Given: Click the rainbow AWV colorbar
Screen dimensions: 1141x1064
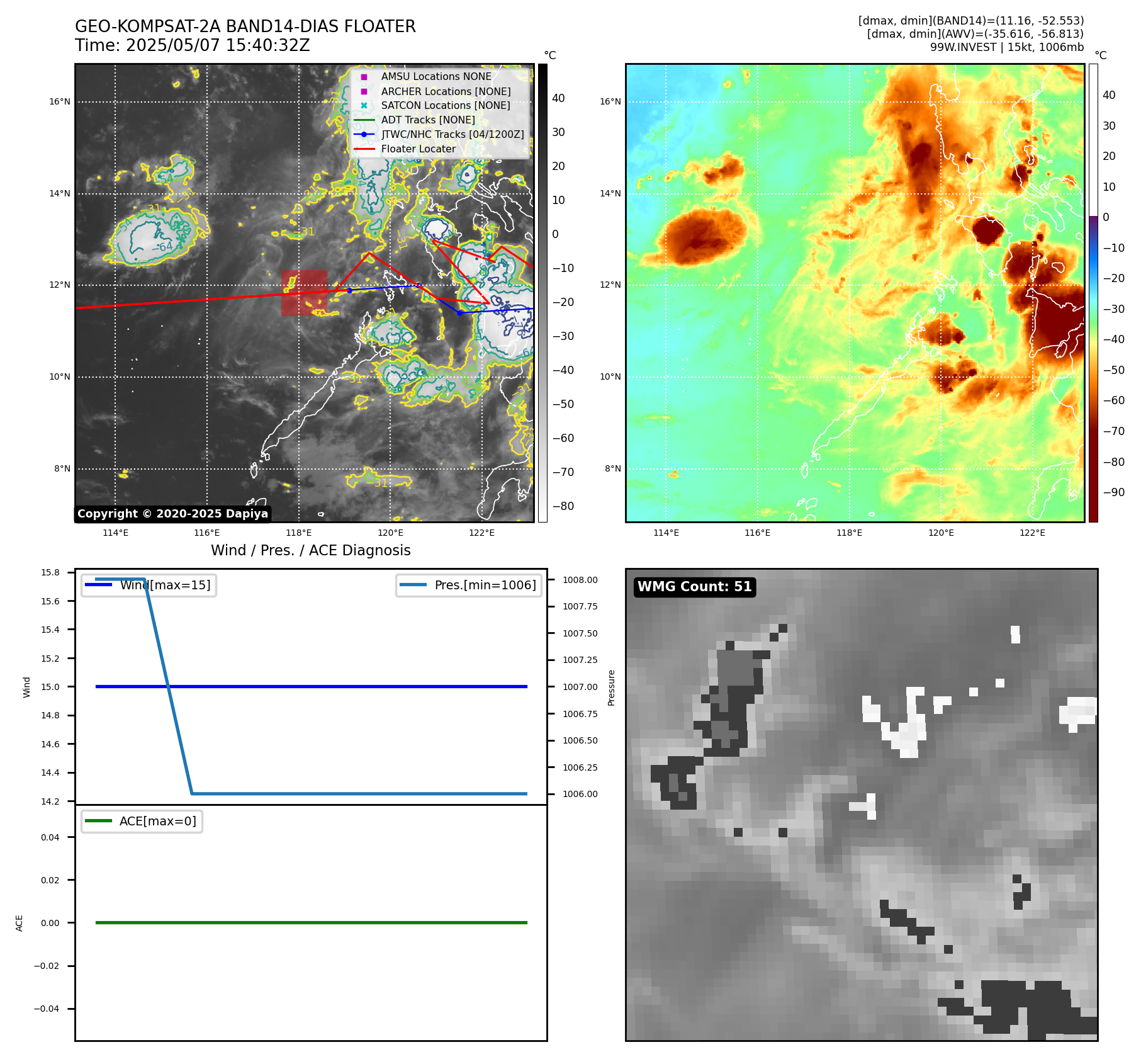Looking at the screenshot, I should pyautogui.click(x=1093, y=293).
